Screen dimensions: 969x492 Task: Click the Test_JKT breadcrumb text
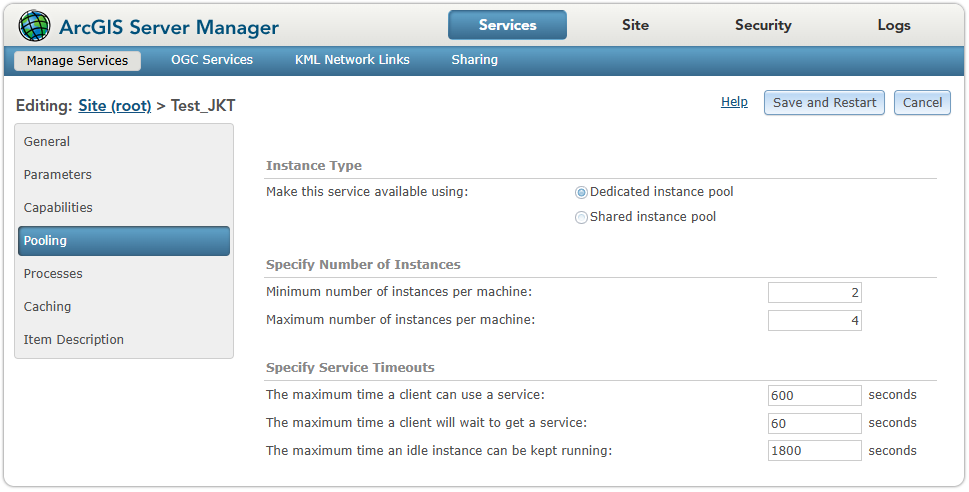click(203, 106)
